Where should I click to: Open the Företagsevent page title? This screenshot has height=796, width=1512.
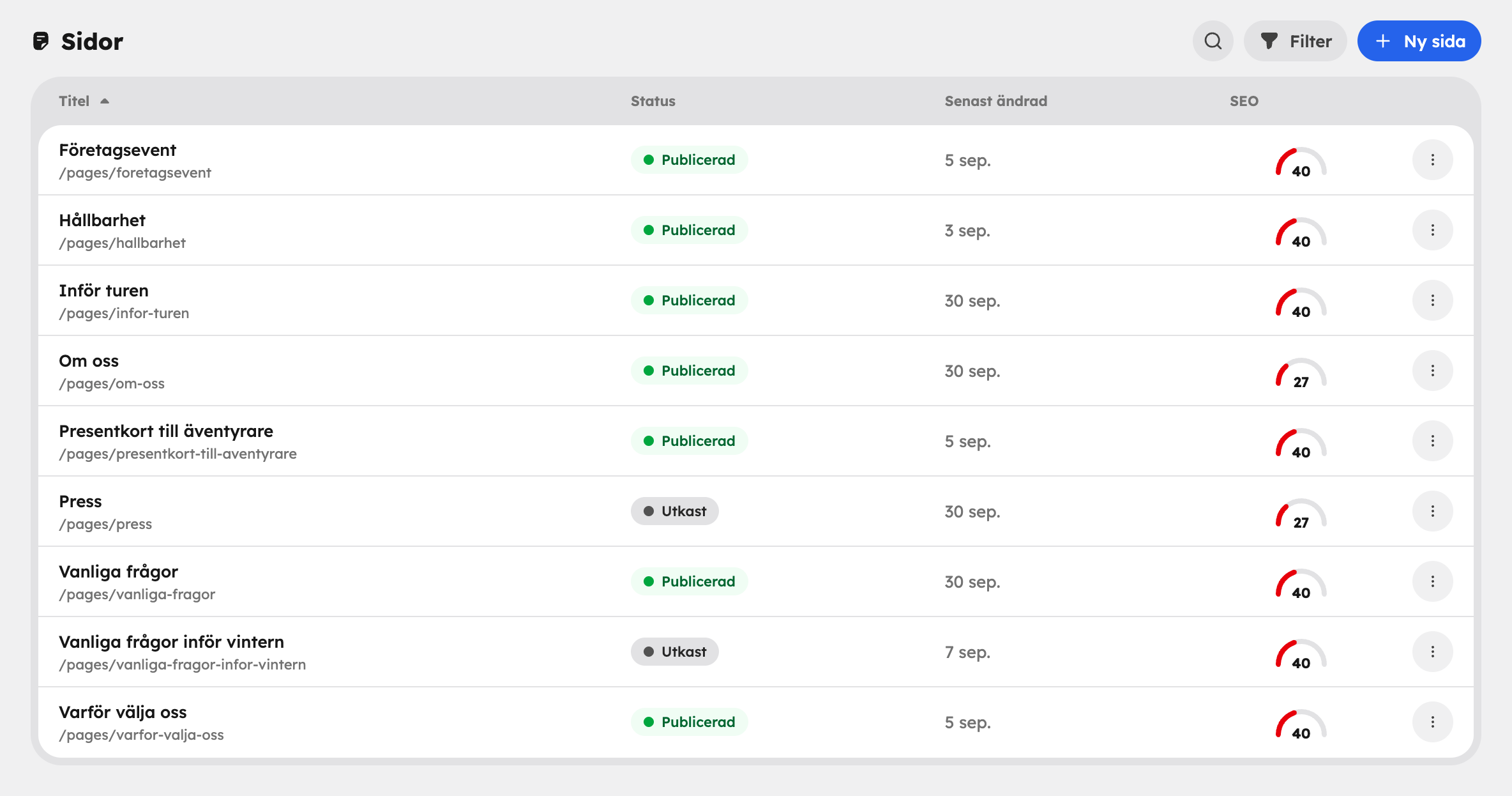[x=117, y=150]
